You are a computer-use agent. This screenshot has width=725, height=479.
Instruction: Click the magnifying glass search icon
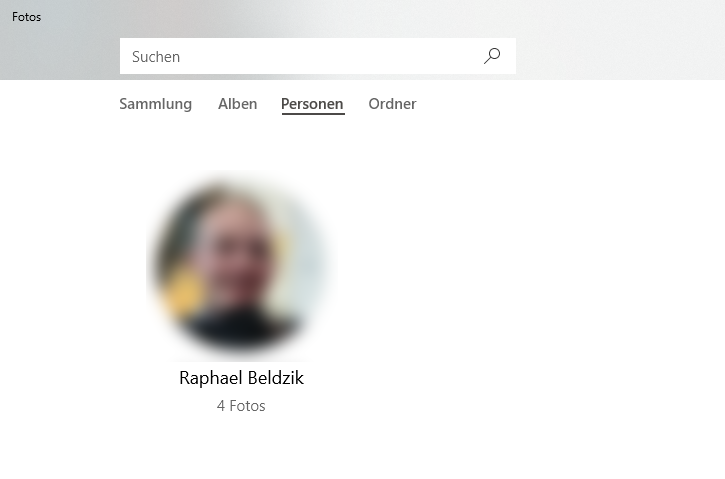click(492, 56)
